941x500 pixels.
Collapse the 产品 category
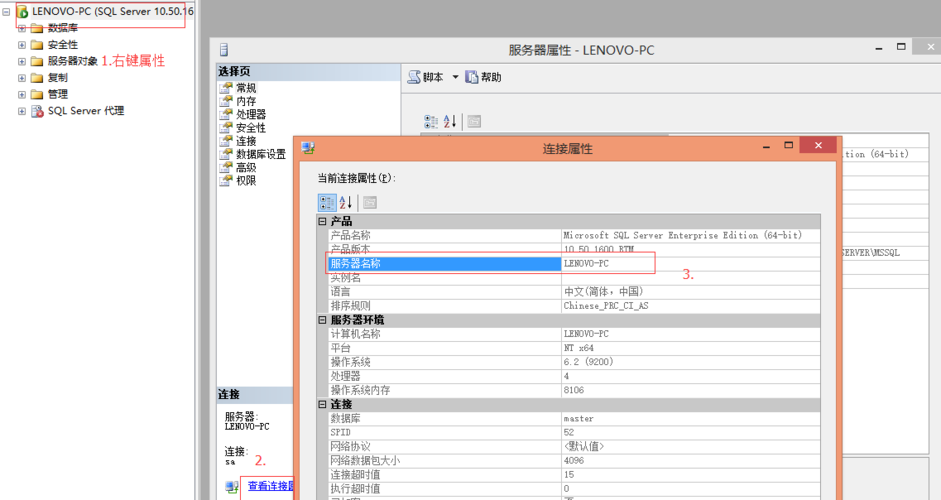[x=322, y=221]
